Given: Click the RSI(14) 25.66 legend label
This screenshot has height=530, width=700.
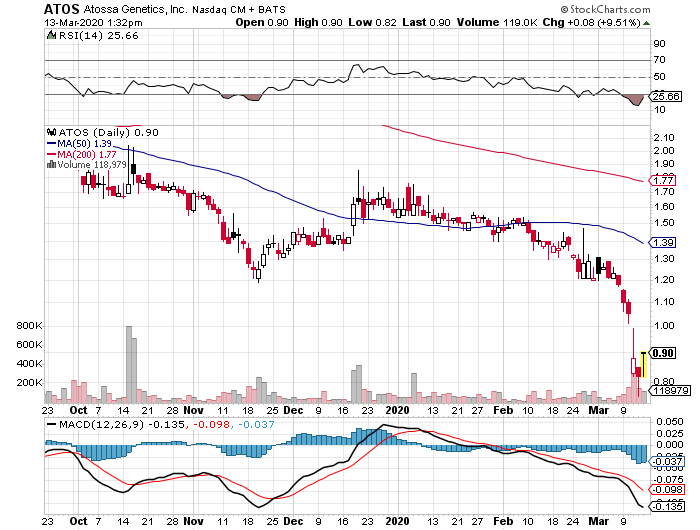Looking at the screenshot, I should (x=99, y=36).
